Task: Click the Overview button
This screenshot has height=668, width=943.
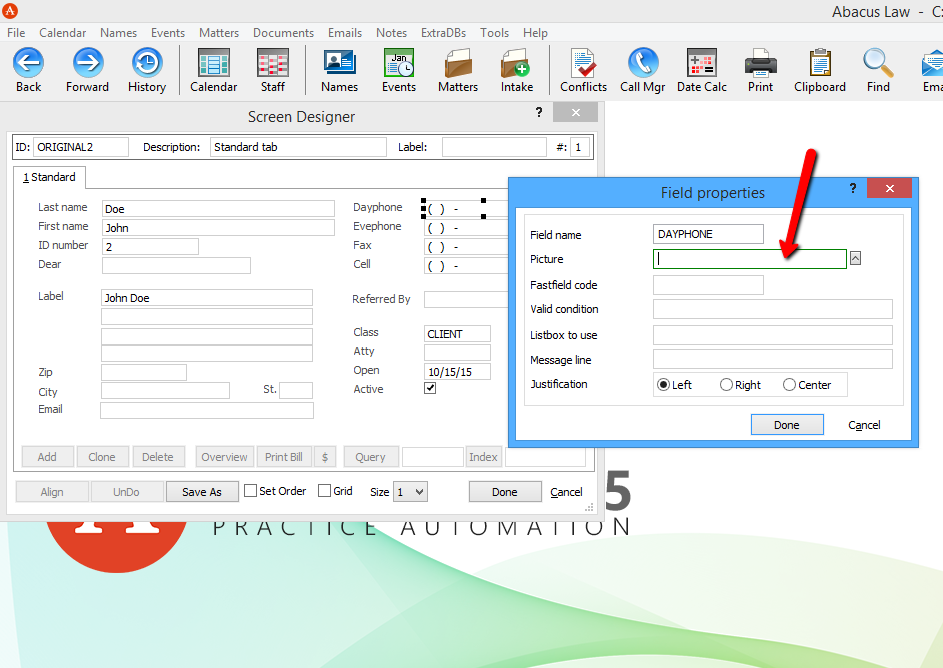Action: [x=224, y=457]
